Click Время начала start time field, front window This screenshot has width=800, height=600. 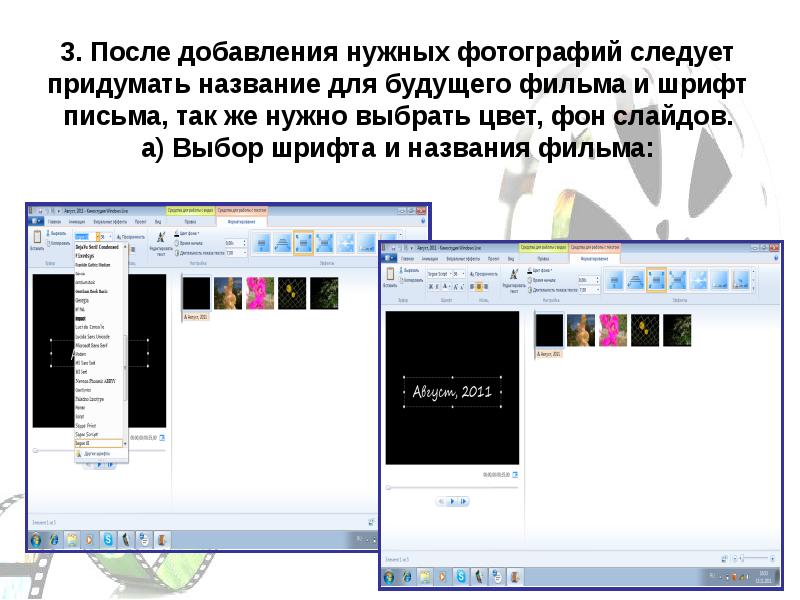click(589, 280)
